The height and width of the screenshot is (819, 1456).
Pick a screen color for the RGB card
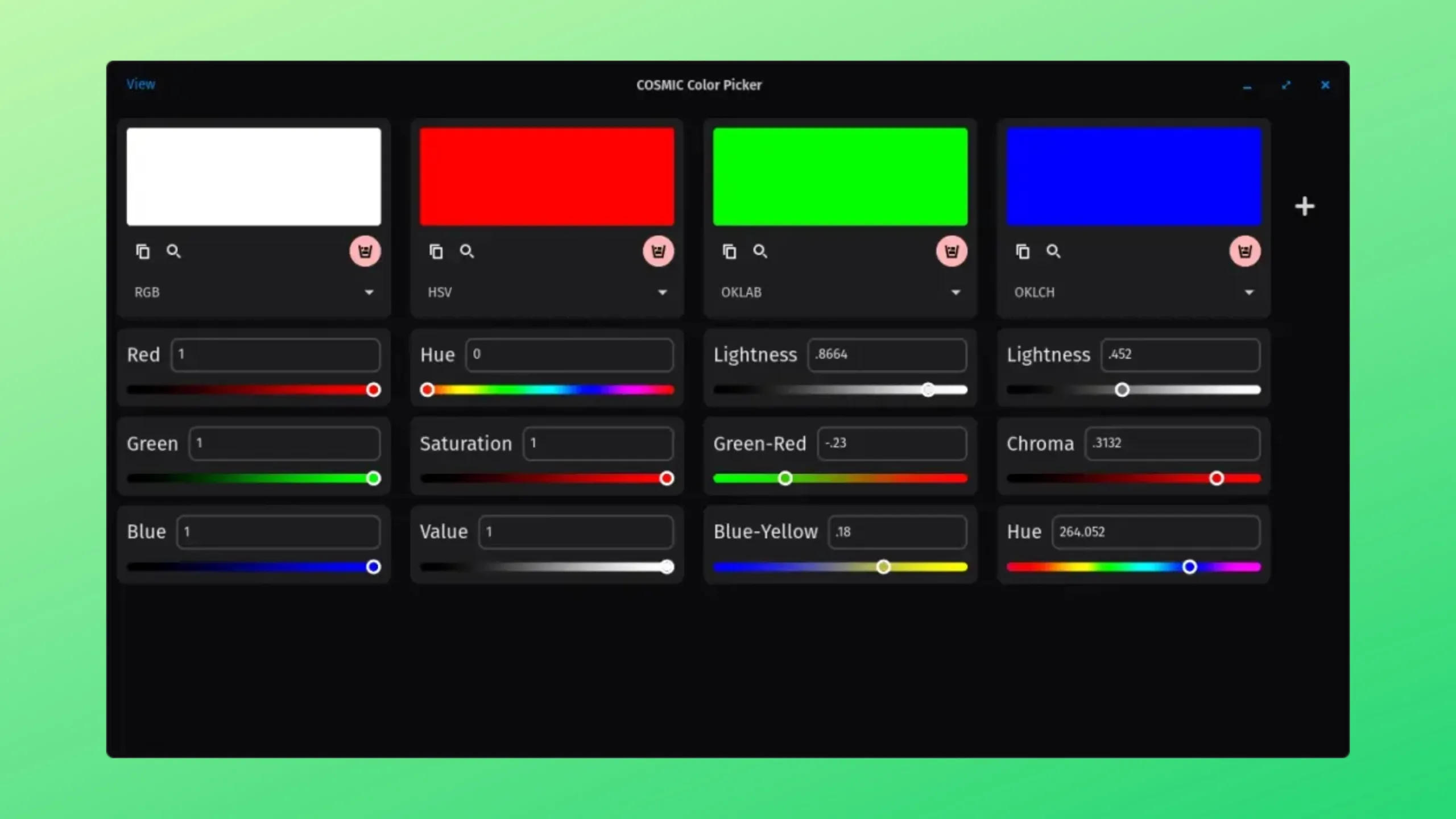(x=173, y=251)
